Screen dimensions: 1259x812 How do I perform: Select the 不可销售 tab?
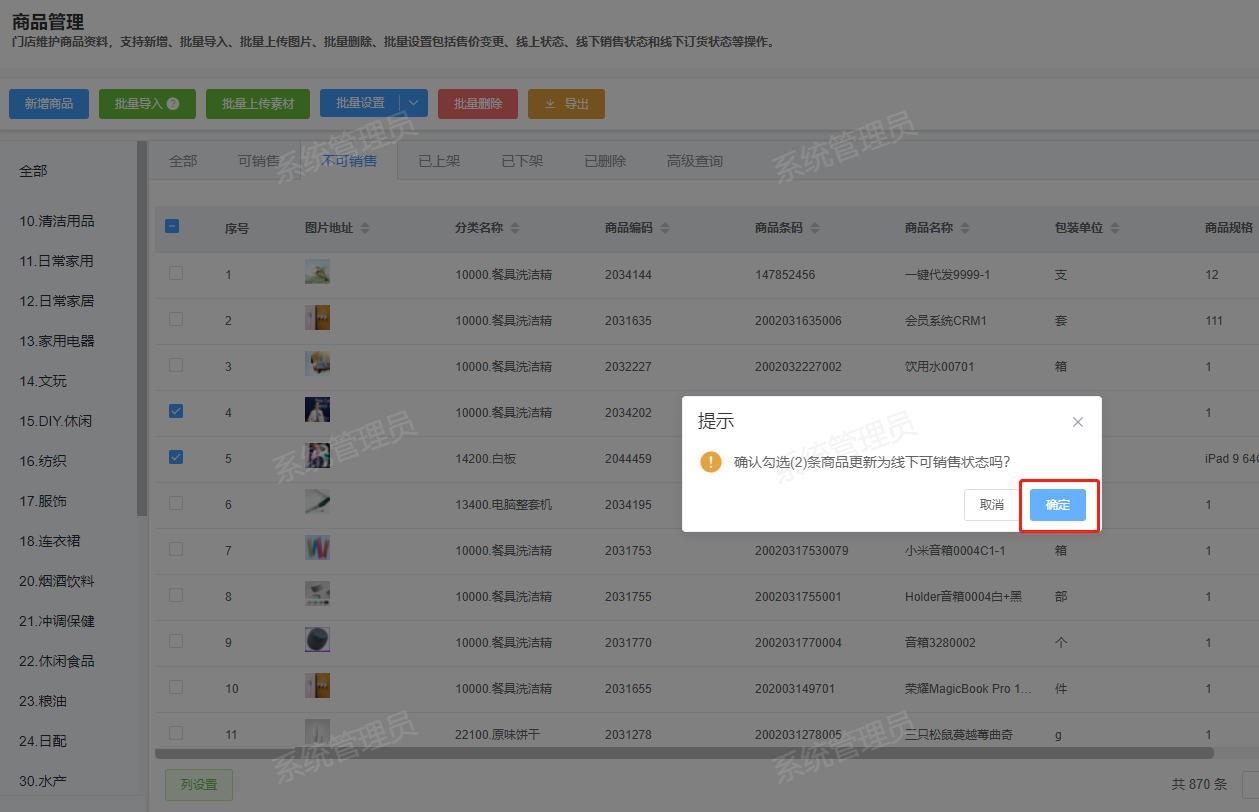(349, 161)
